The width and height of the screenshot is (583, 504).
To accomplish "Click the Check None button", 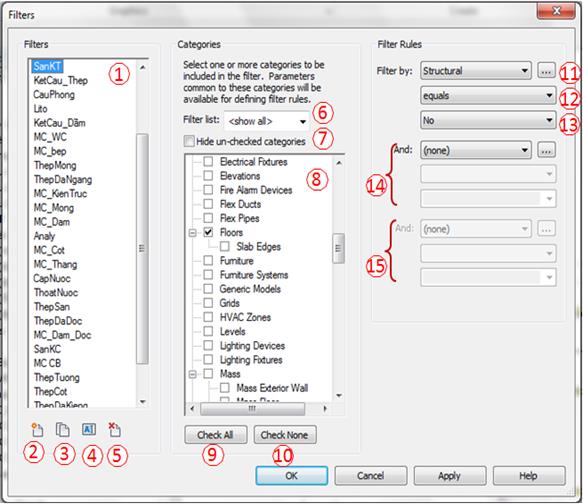I will click(285, 434).
